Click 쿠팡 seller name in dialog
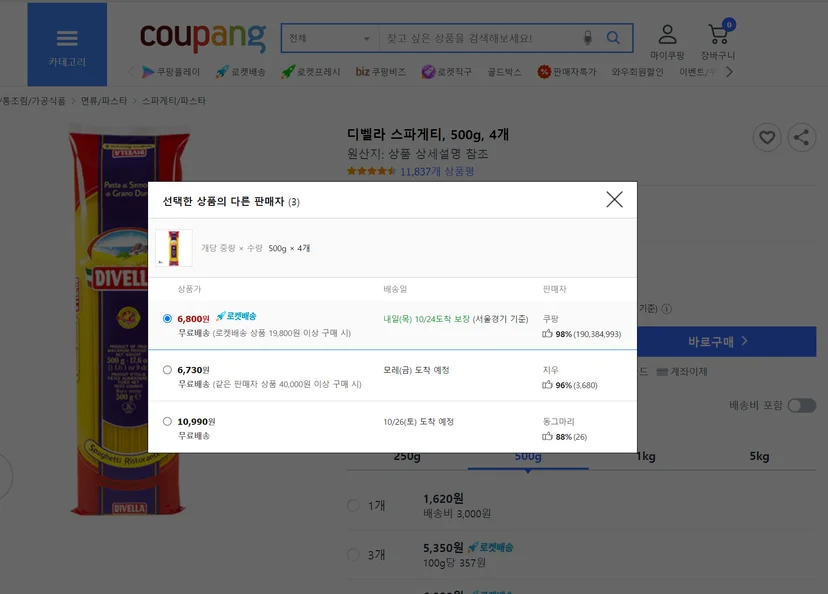This screenshot has height=594, width=828. pos(551,319)
